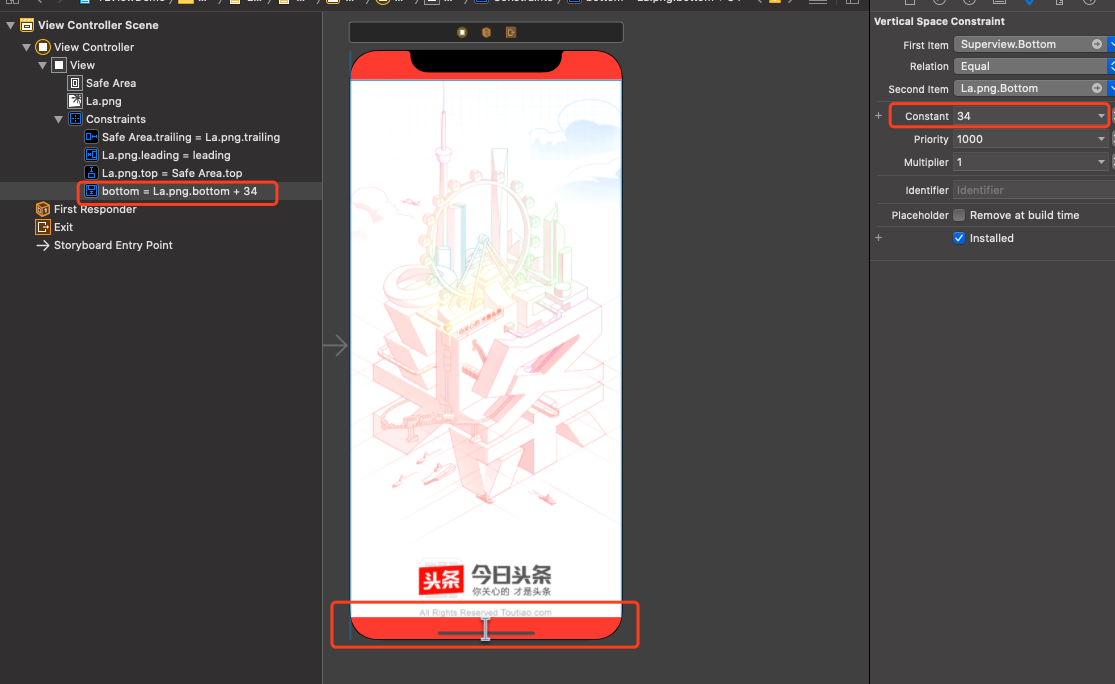The image size is (1115, 684).
Task: Collapse the Constraints disclosure triangle
Action: (x=59, y=119)
